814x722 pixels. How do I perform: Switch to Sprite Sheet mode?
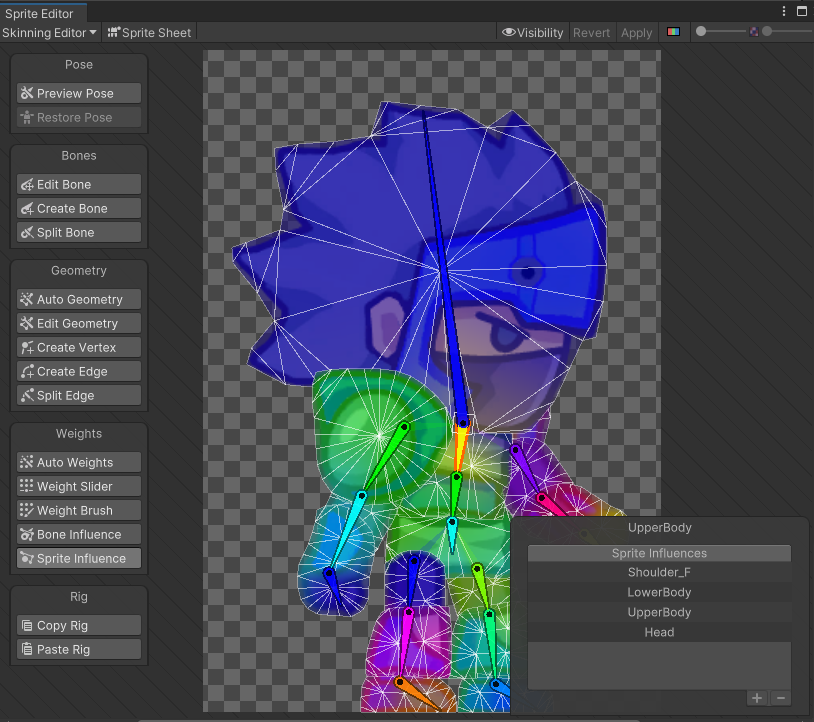click(x=150, y=32)
